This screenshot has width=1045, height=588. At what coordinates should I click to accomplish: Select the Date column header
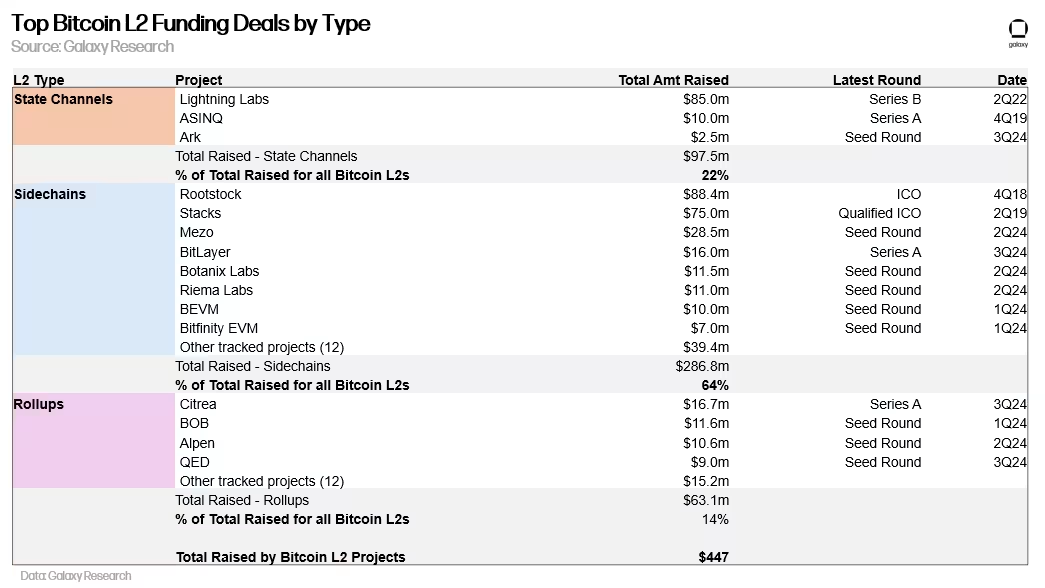point(1011,80)
